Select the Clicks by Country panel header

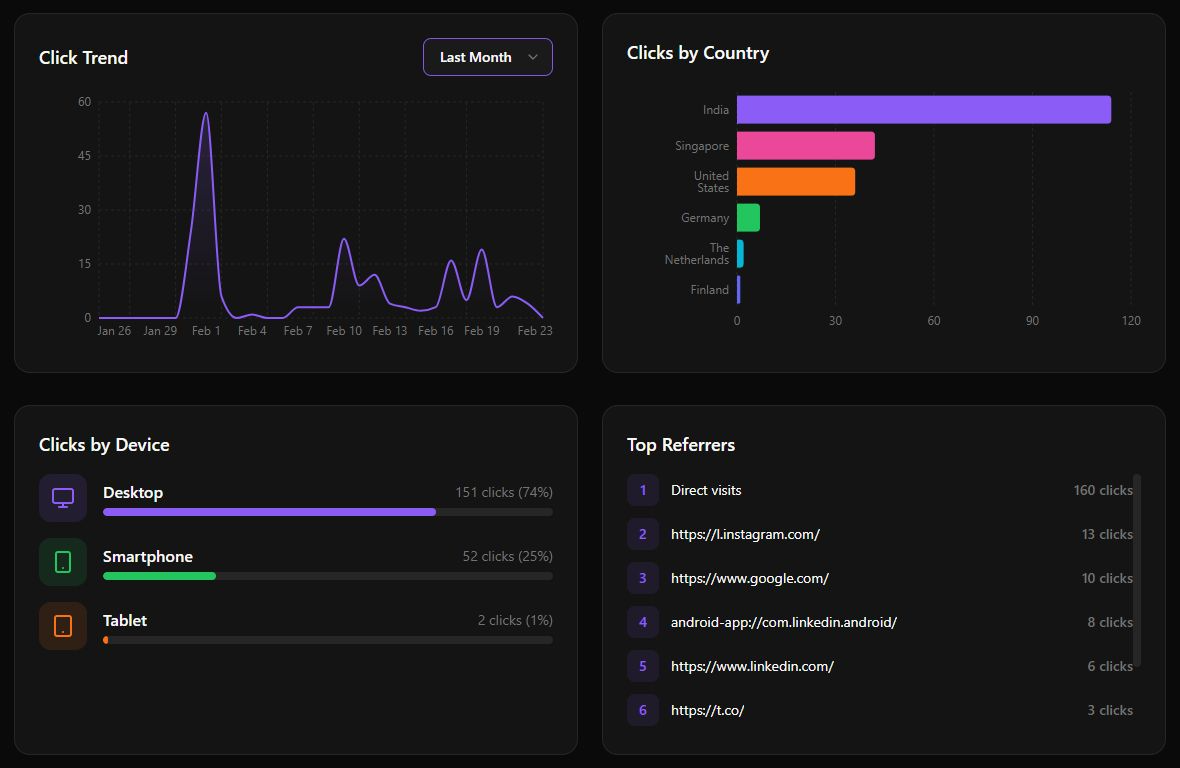tap(698, 52)
